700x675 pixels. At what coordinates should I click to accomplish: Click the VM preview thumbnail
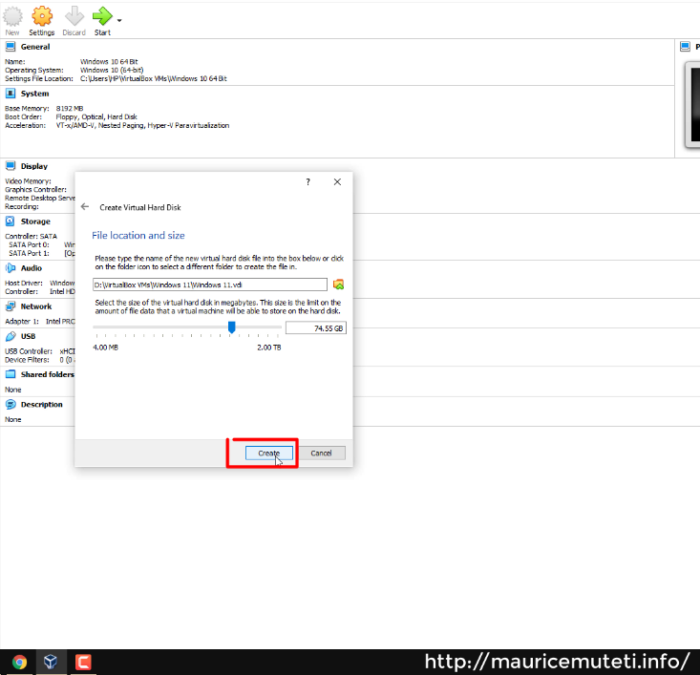(692, 105)
